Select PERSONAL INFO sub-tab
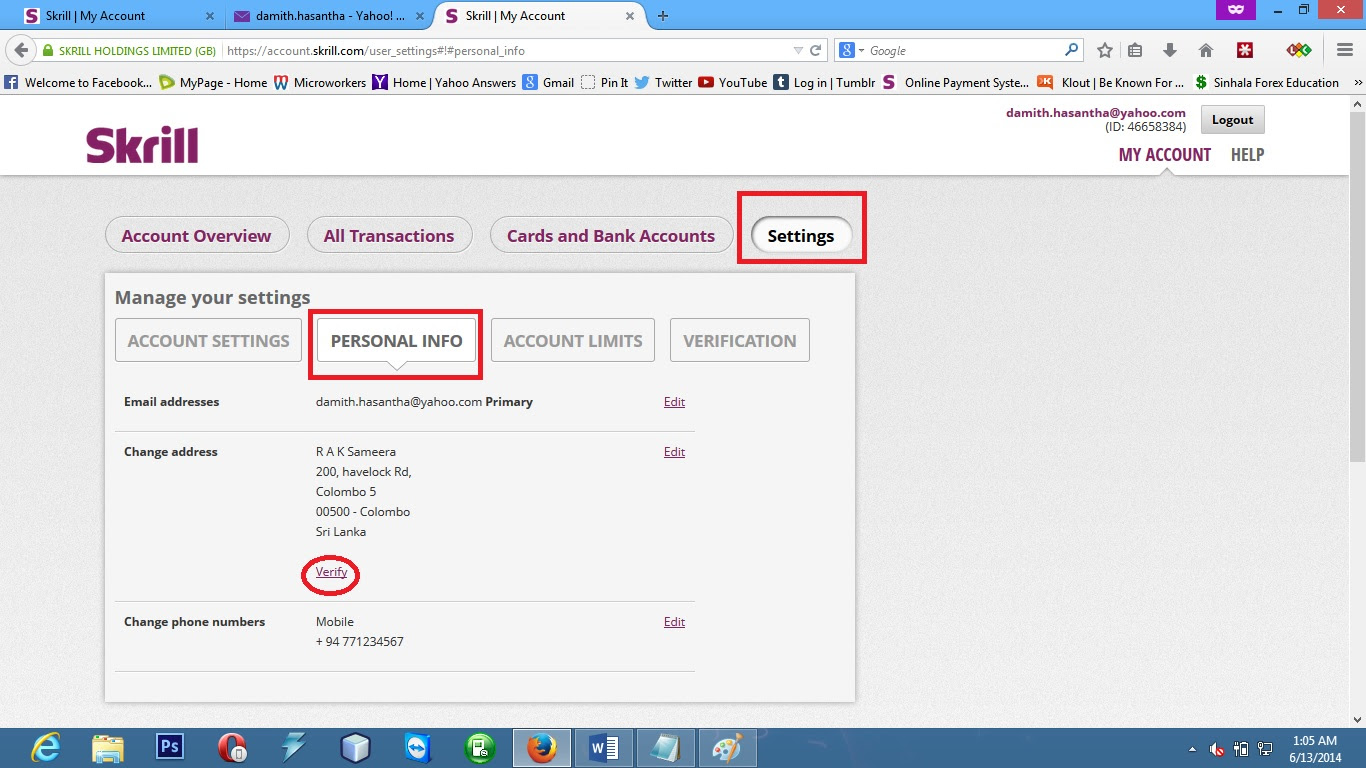Image resolution: width=1366 pixels, height=768 pixels. tap(397, 340)
